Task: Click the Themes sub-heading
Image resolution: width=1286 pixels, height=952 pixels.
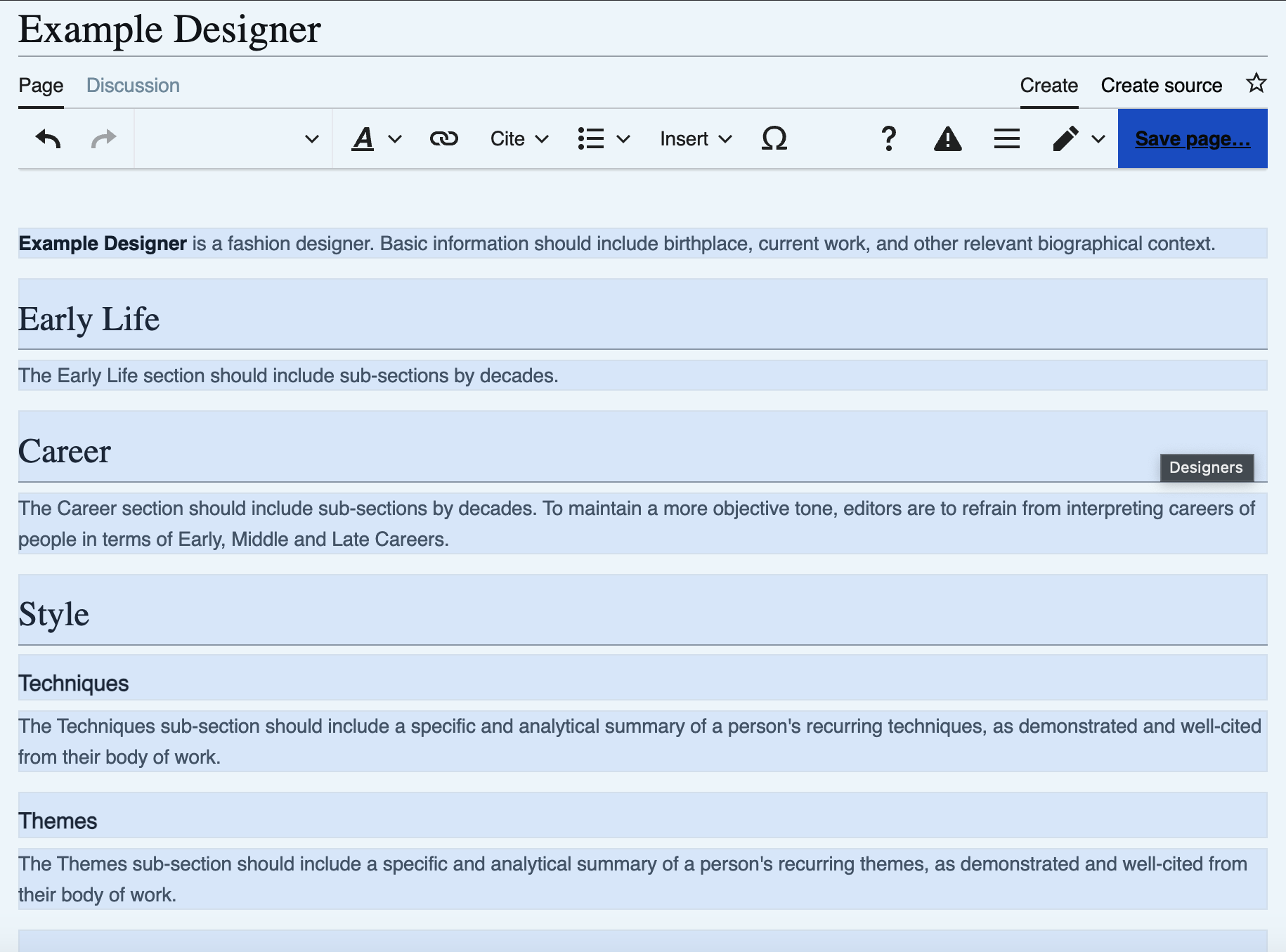Action: [58, 821]
